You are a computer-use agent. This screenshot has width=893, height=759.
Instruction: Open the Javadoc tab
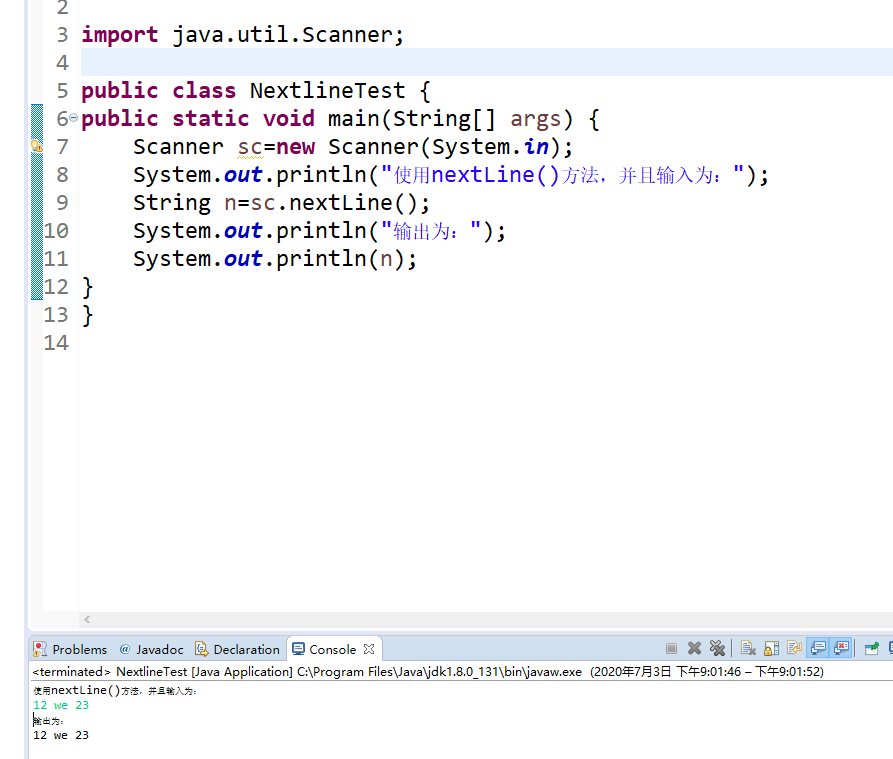(151, 649)
